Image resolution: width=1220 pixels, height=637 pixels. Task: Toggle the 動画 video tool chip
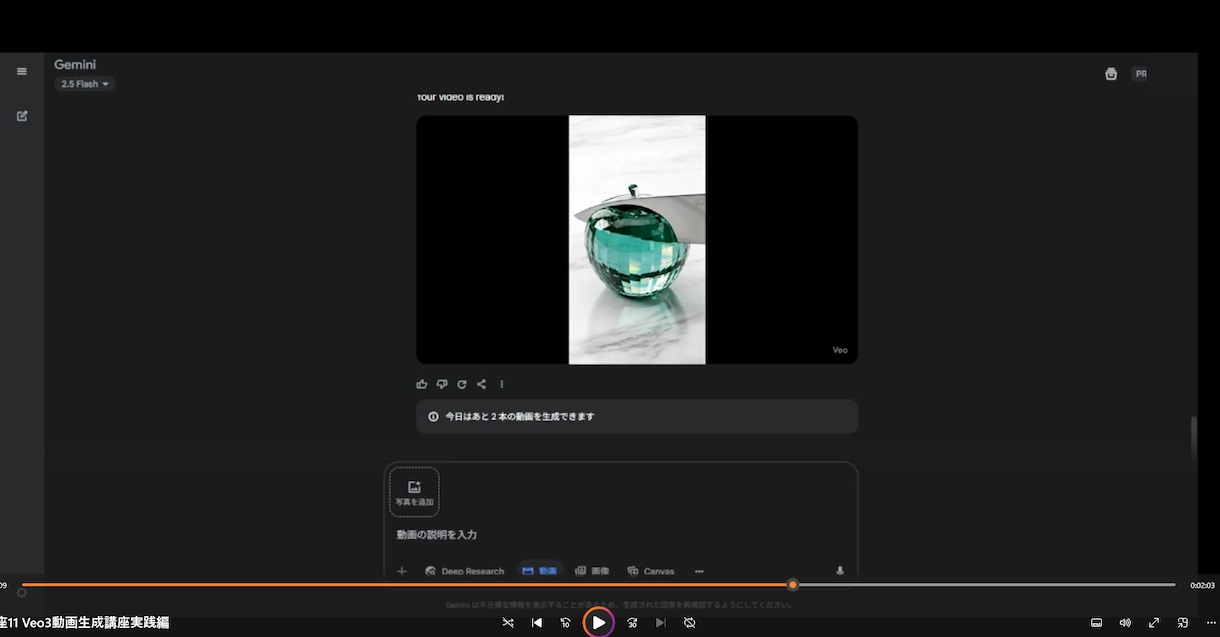pyautogui.click(x=540, y=571)
